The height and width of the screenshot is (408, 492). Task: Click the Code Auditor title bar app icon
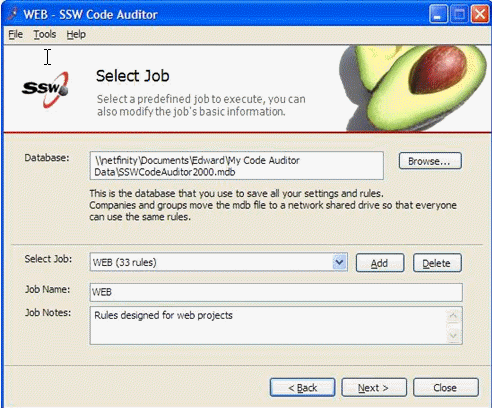(x=12, y=14)
